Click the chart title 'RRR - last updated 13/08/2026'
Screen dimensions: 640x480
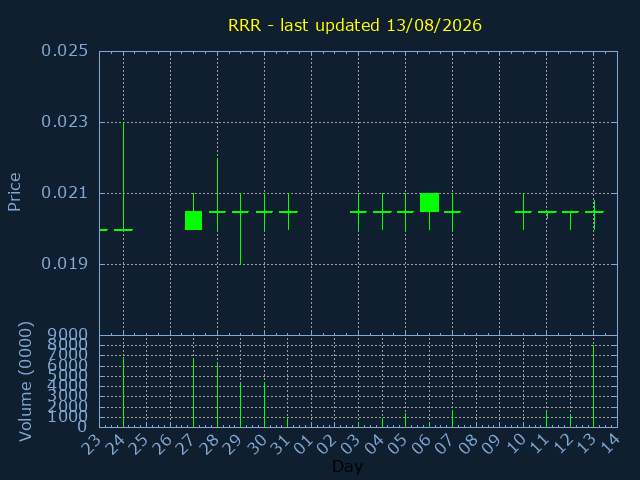click(355, 25)
